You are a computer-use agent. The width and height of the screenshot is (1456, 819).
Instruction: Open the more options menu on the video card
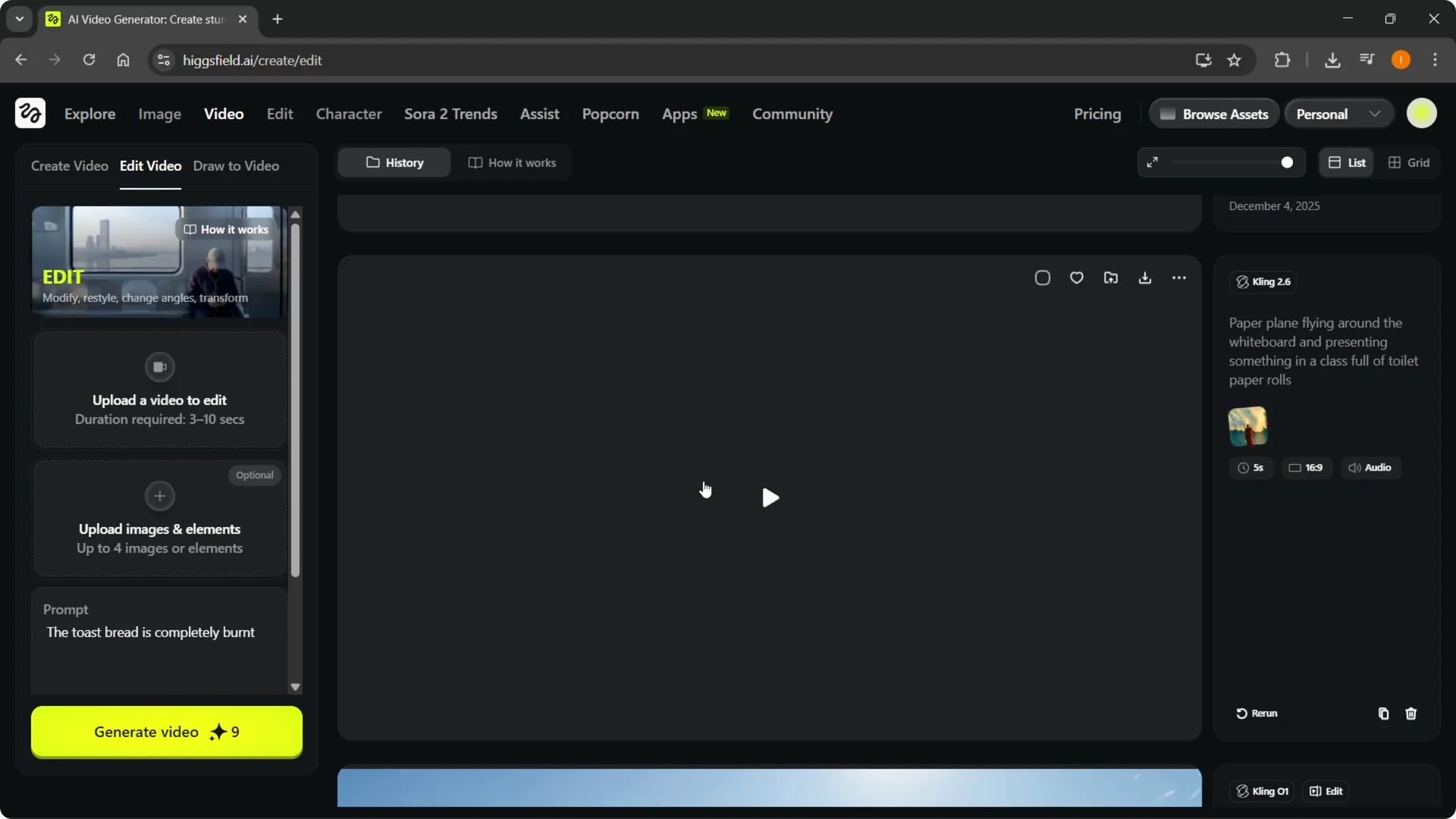pyautogui.click(x=1179, y=278)
